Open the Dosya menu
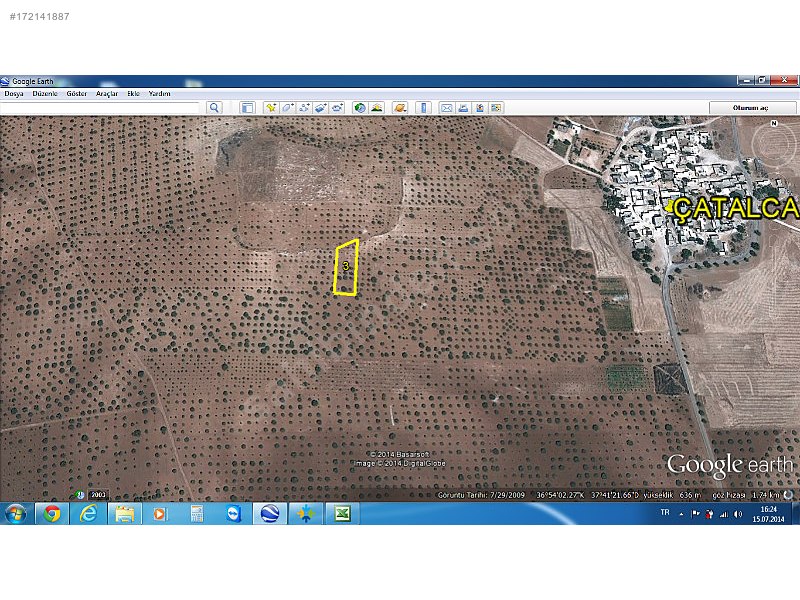Viewport: 800px width, 600px height. click(14, 94)
